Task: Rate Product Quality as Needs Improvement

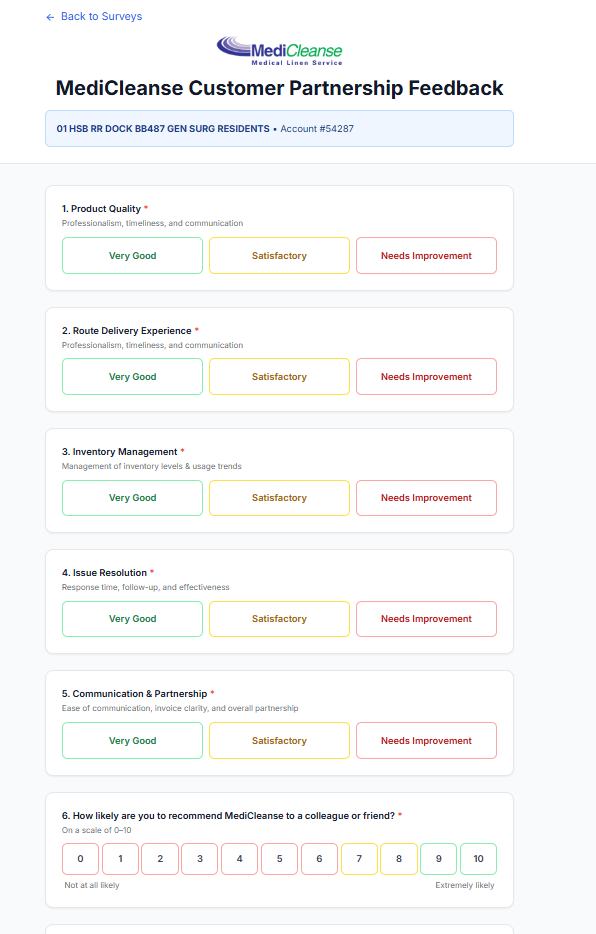Action: coord(426,256)
